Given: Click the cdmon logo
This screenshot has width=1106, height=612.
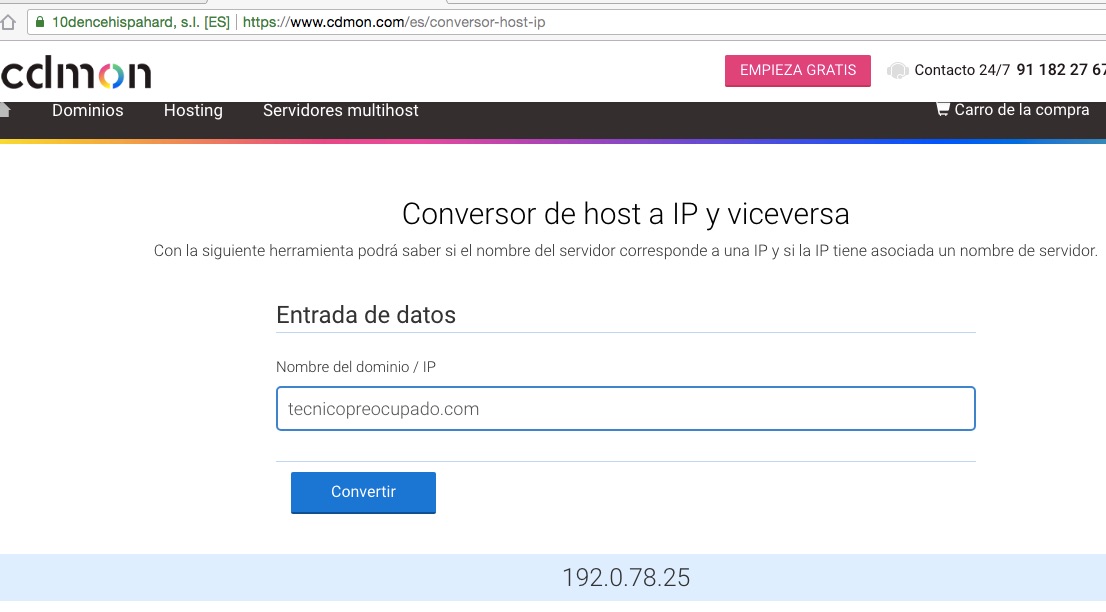Looking at the screenshot, I should coord(76,73).
